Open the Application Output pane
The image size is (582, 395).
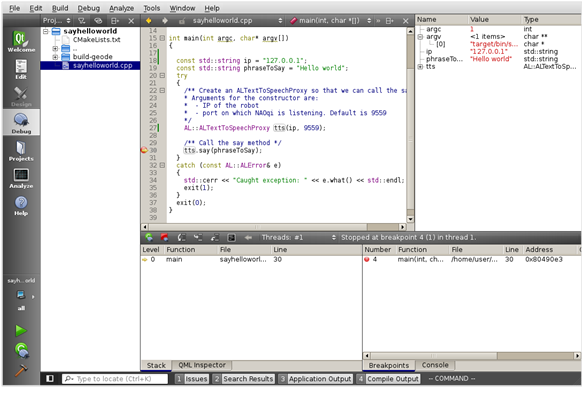point(315,379)
